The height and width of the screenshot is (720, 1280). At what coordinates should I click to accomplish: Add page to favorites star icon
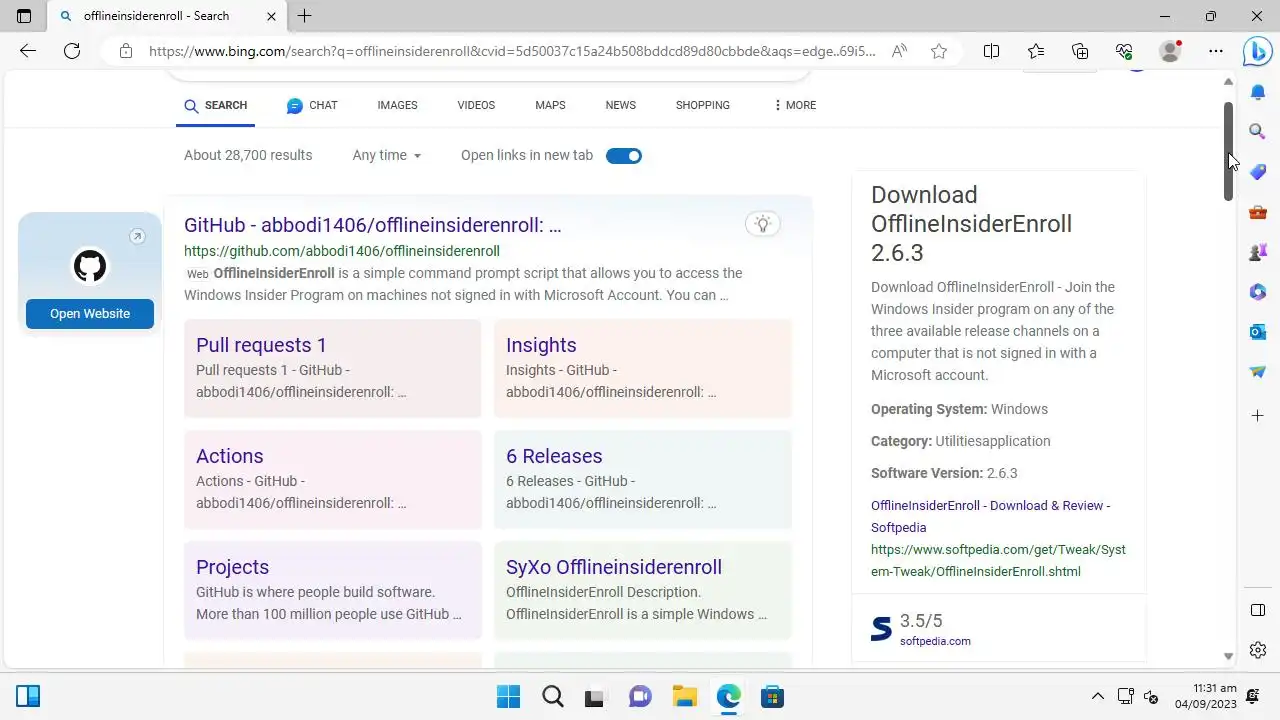939,51
